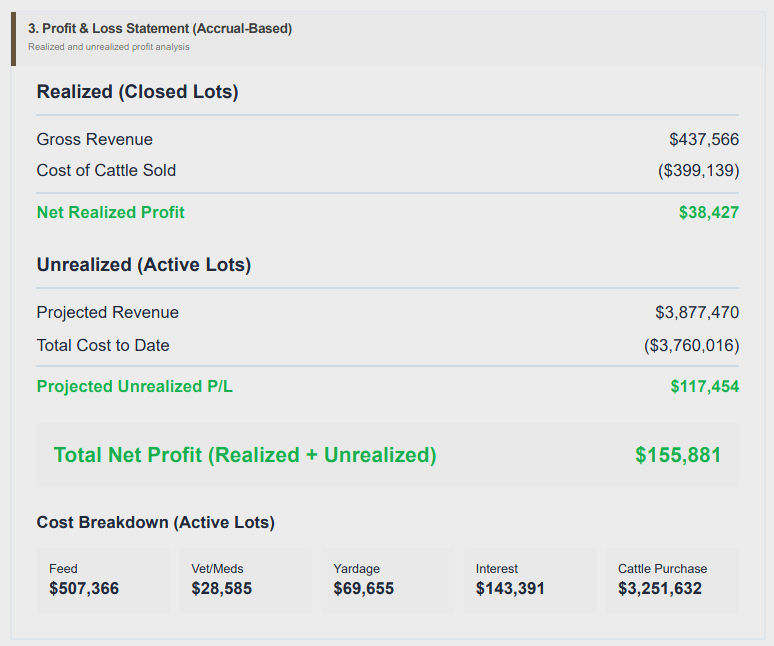Select the Yardage cost card
774x646 pixels.
pyautogui.click(x=387, y=580)
